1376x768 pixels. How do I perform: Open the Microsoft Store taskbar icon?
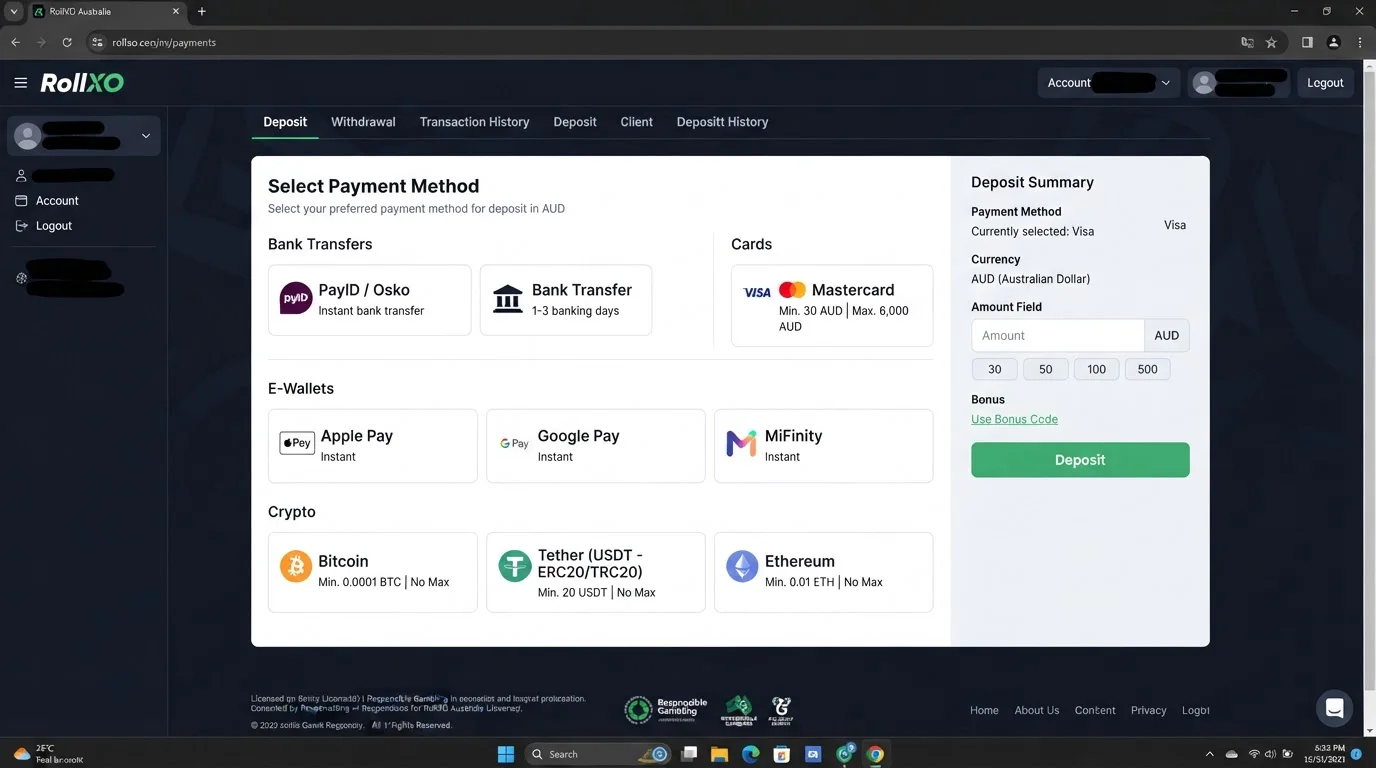pyautogui.click(x=782, y=754)
